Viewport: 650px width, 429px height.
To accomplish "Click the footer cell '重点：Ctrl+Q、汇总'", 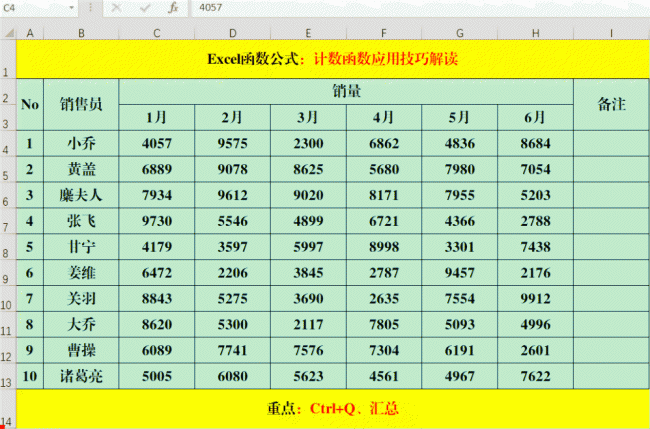I will [x=333, y=409].
